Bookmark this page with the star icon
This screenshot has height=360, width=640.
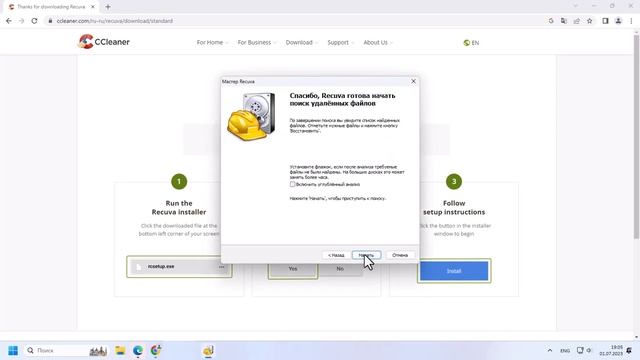589,21
